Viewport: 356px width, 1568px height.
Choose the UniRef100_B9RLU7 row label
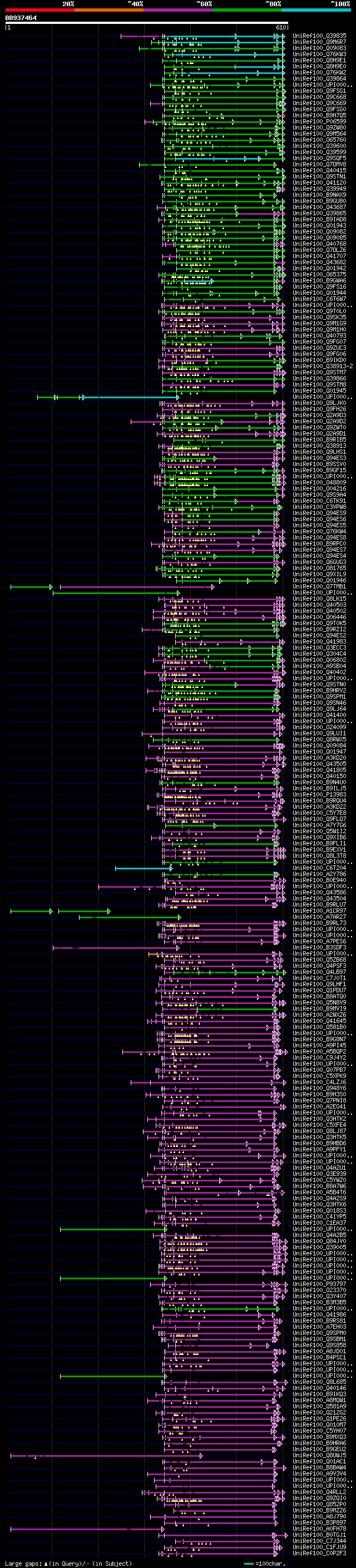[x=319, y=904]
